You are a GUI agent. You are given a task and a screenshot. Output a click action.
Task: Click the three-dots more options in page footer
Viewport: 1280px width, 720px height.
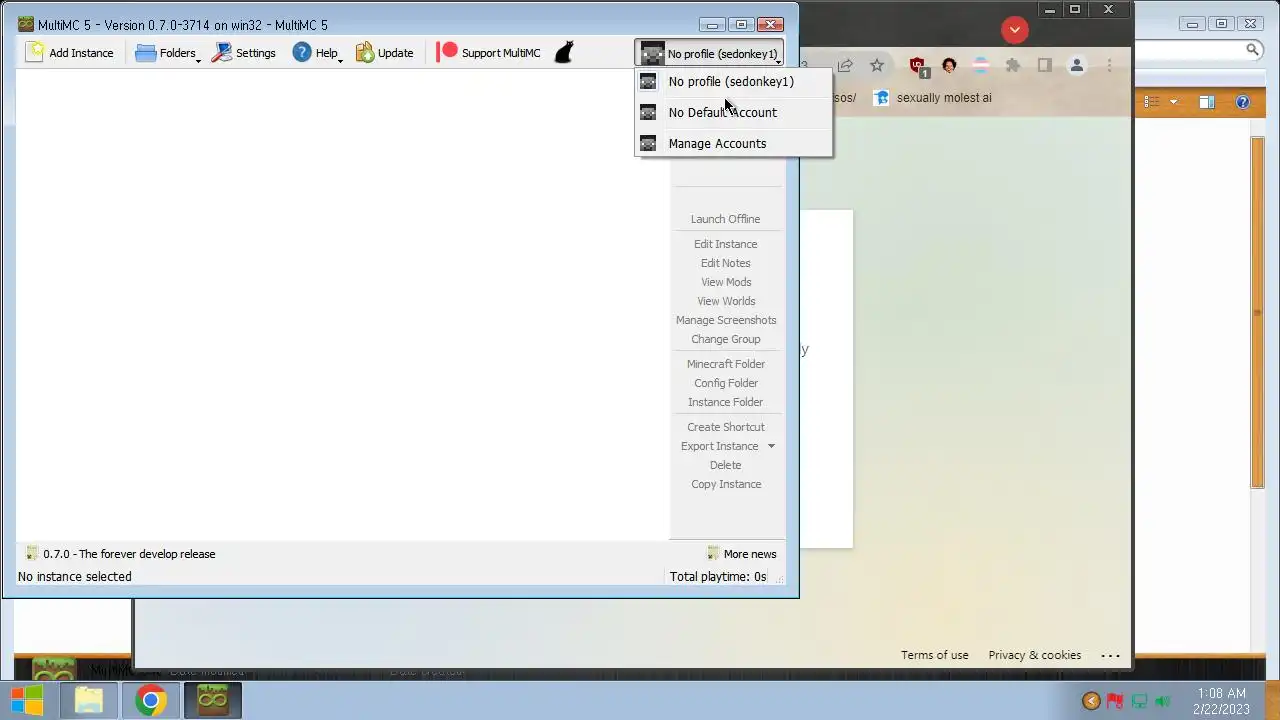(1110, 656)
